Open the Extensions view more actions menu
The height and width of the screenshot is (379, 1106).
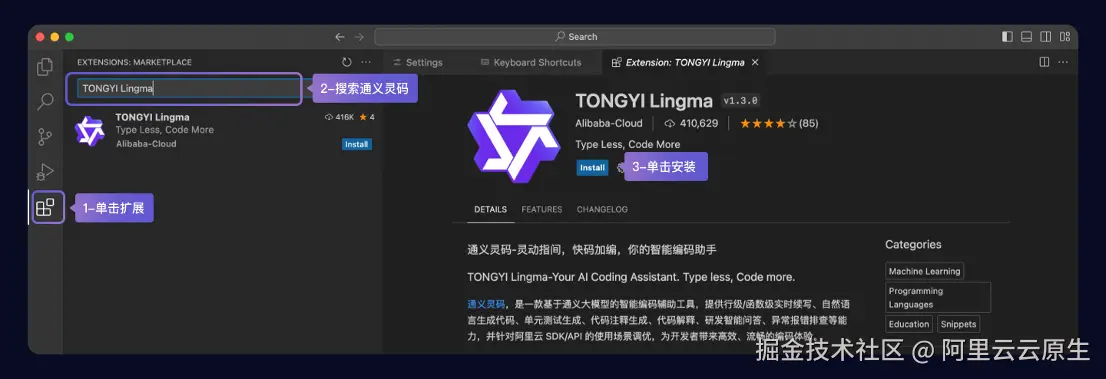point(366,62)
